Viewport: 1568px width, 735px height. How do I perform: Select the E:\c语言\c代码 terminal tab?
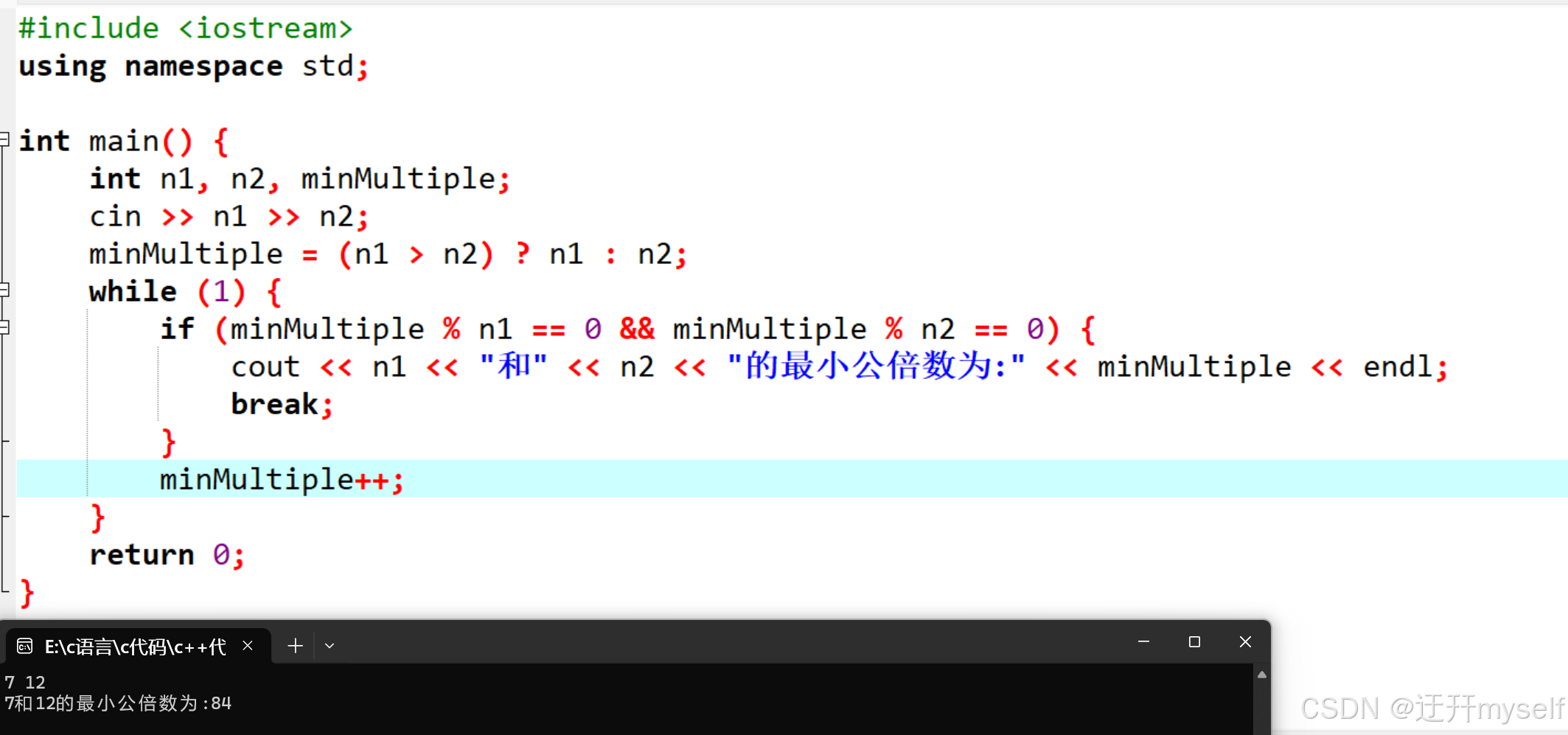click(x=139, y=646)
